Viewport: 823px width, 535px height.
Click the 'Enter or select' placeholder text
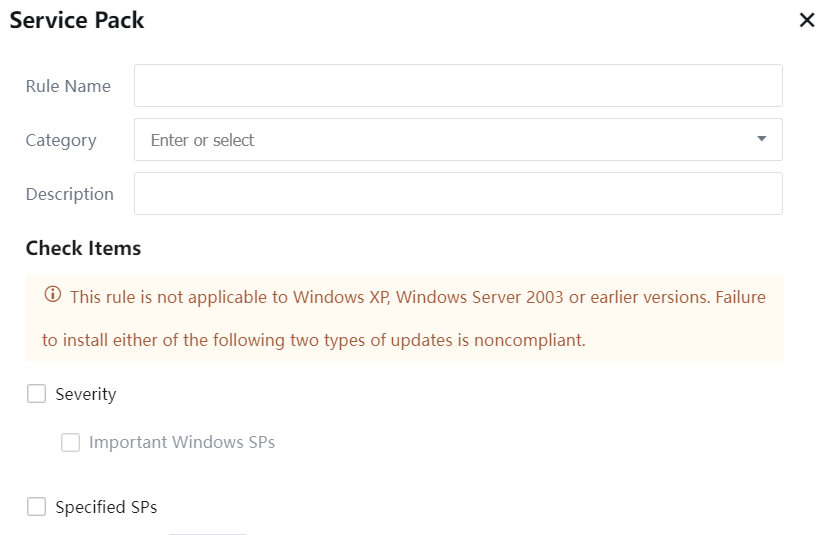point(203,140)
